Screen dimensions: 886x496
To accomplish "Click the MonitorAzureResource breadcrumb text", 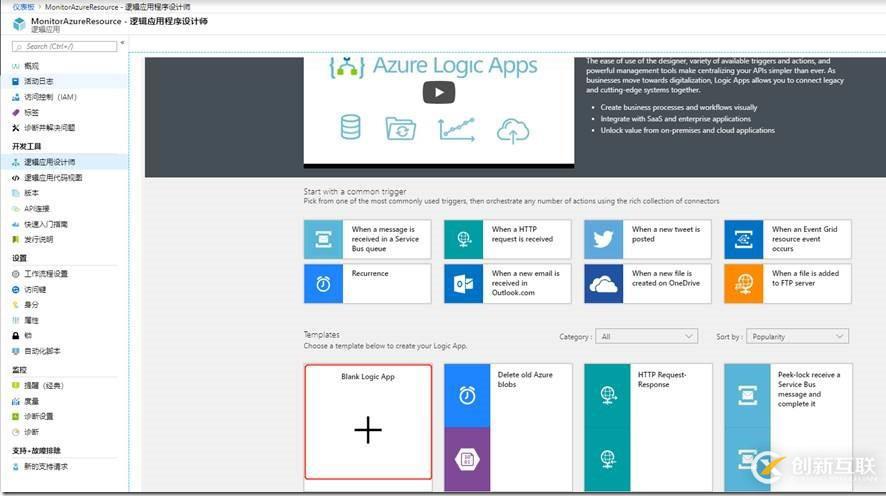I will pyautogui.click(x=82, y=7).
